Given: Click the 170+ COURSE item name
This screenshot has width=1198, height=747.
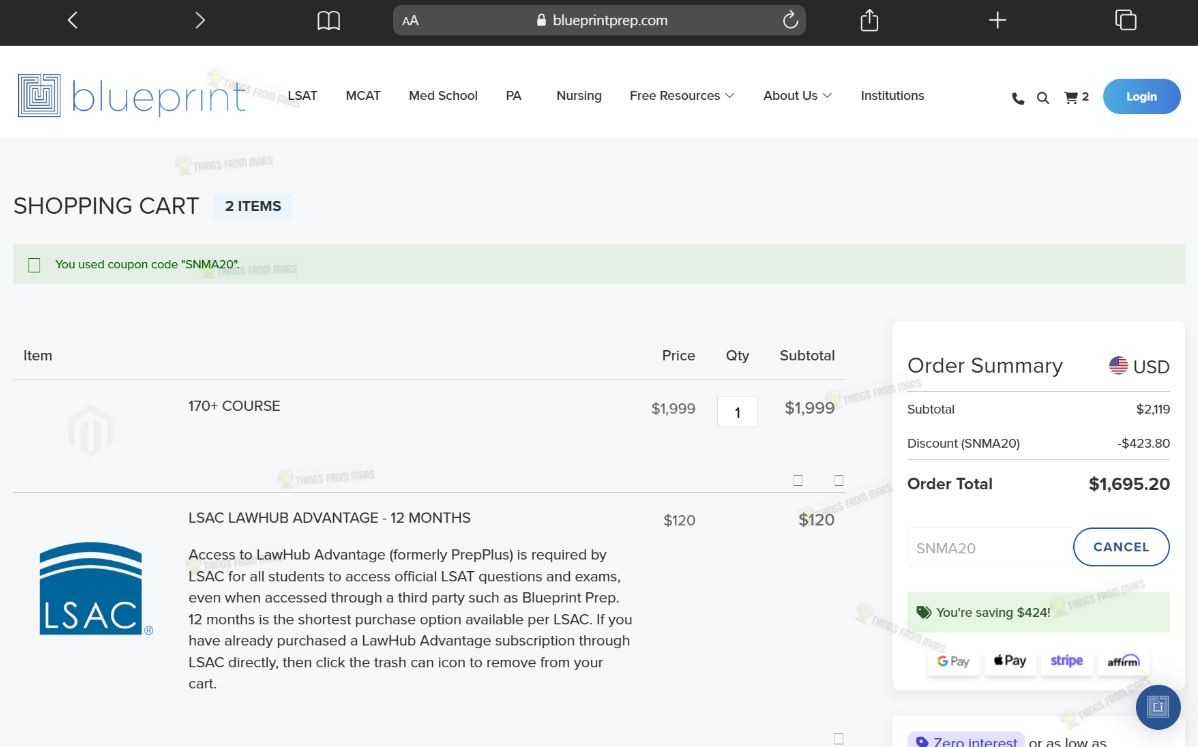Looking at the screenshot, I should [x=235, y=406].
